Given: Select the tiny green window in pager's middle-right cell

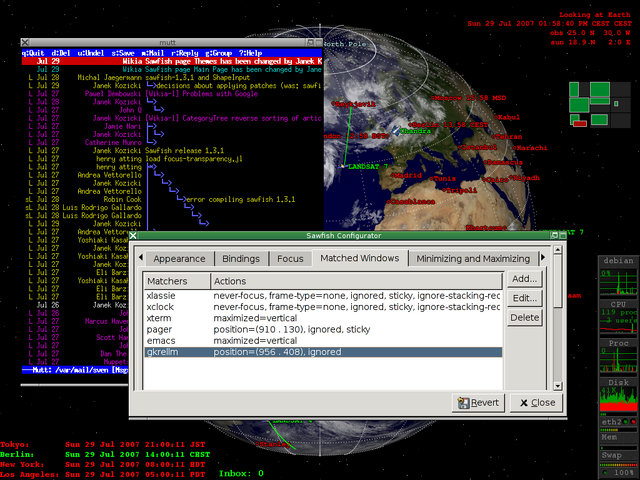Looking at the screenshot, I should [616, 104].
